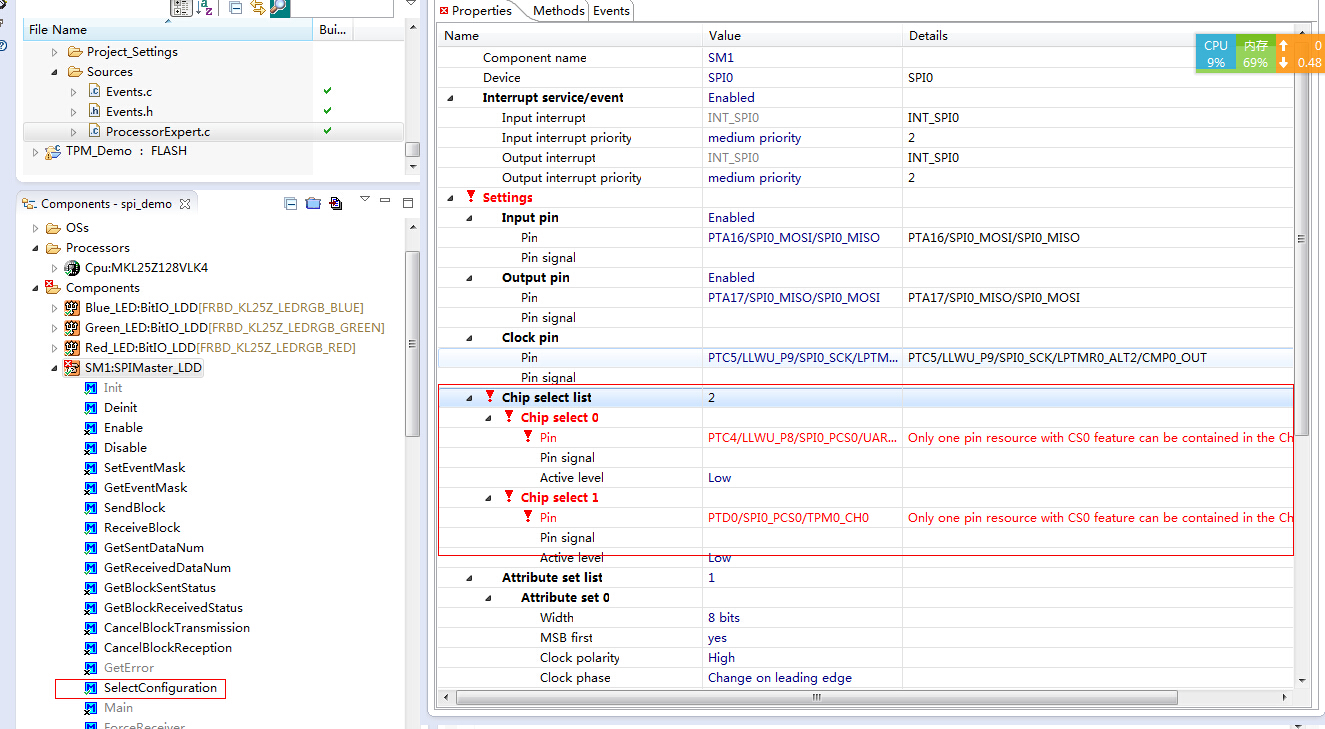The height and width of the screenshot is (729, 1325).
Task: Click Events.h header file icon
Action: 95,111
